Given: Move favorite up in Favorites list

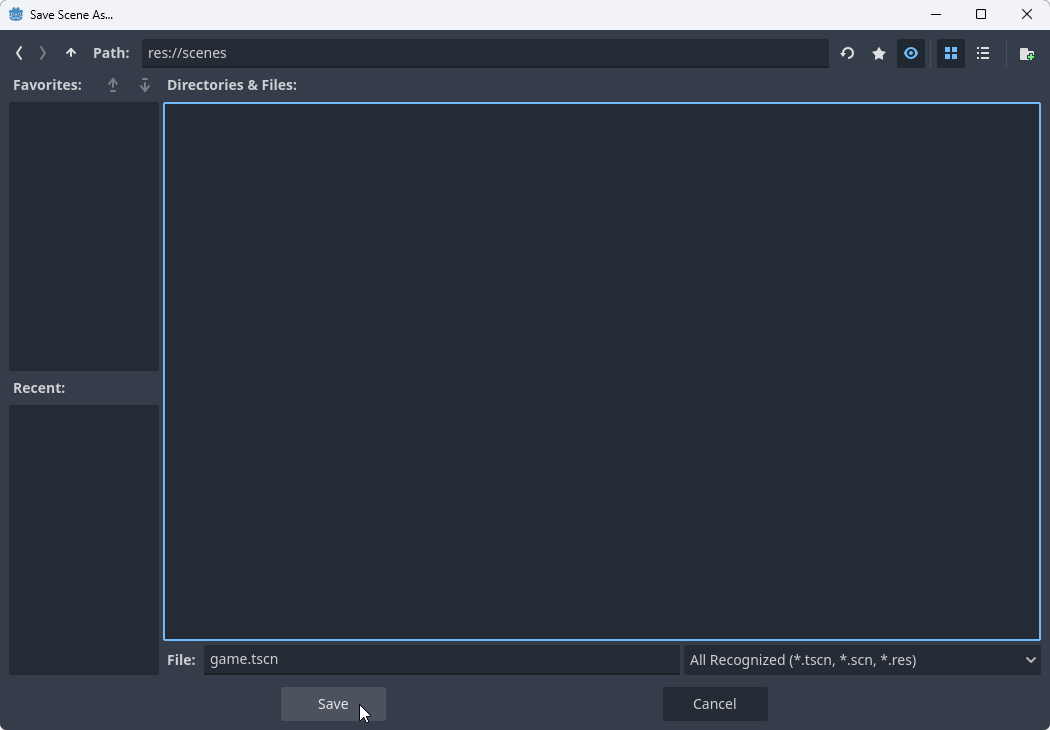Looking at the screenshot, I should (x=113, y=85).
